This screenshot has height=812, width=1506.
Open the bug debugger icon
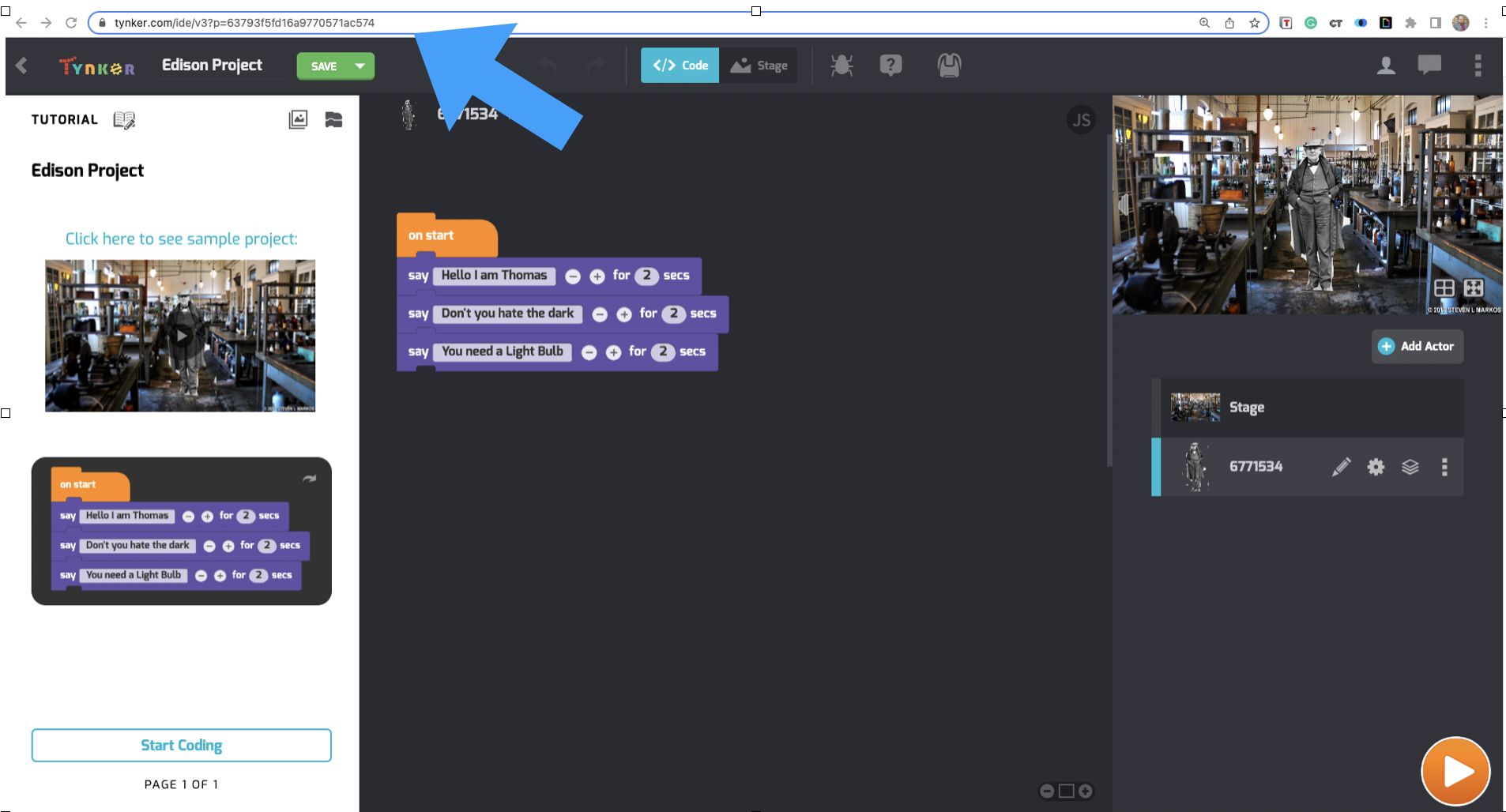click(x=841, y=66)
